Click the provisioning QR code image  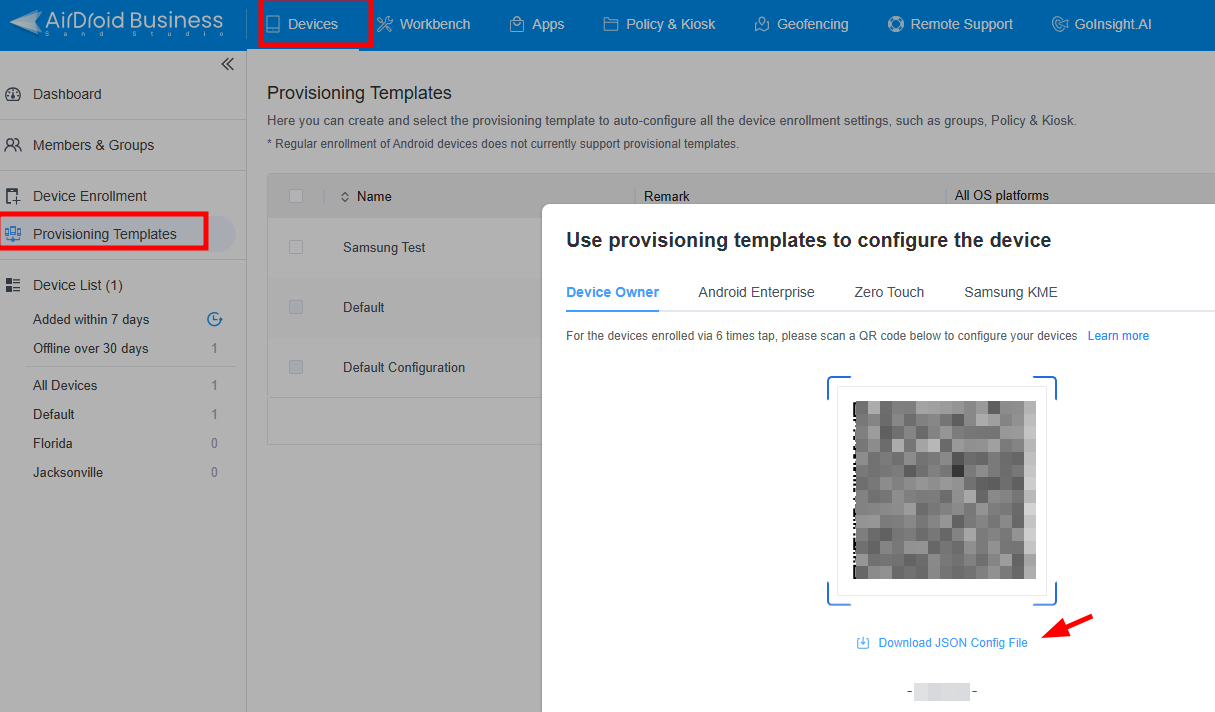[942, 490]
